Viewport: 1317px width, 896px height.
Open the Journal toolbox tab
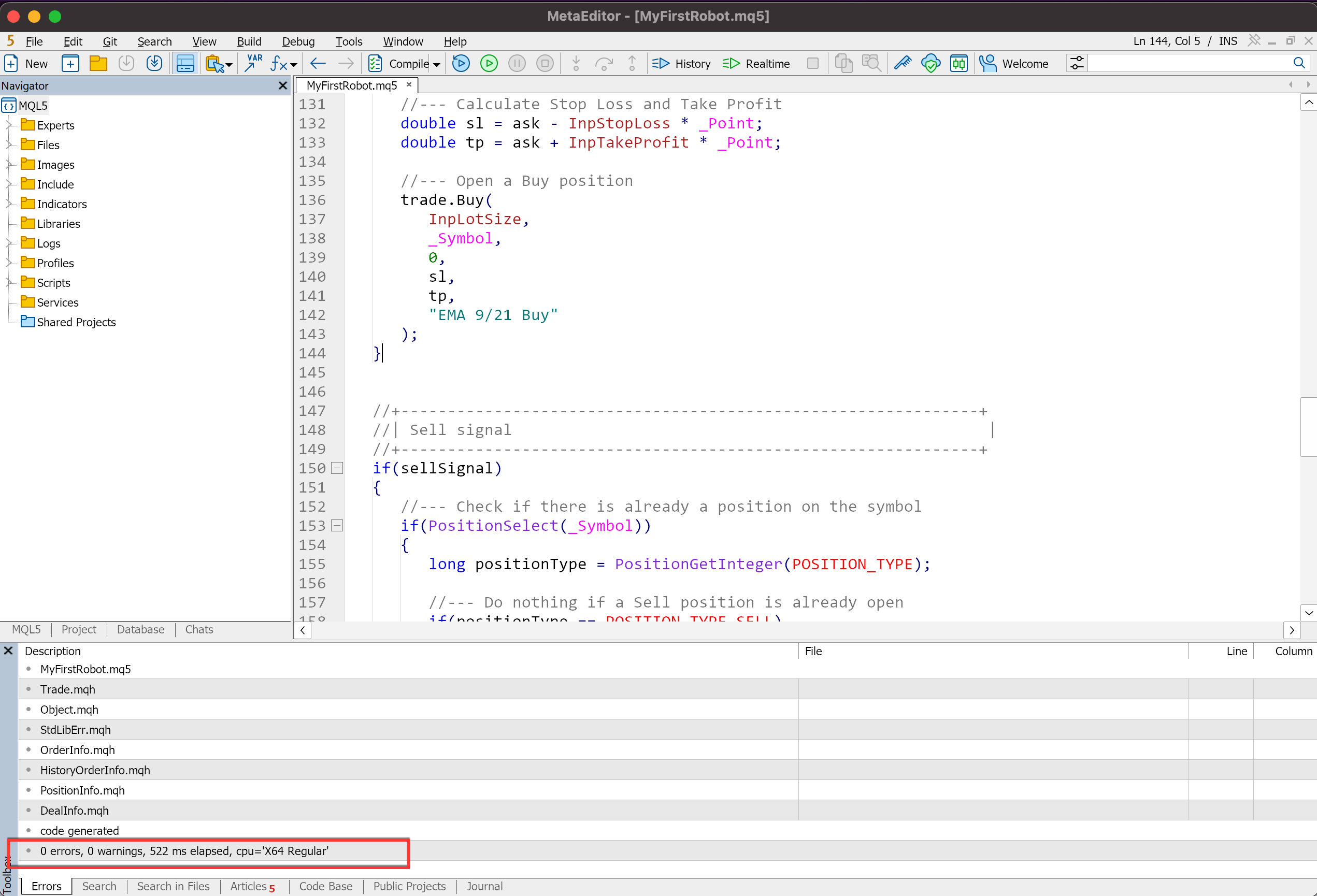tap(484, 886)
